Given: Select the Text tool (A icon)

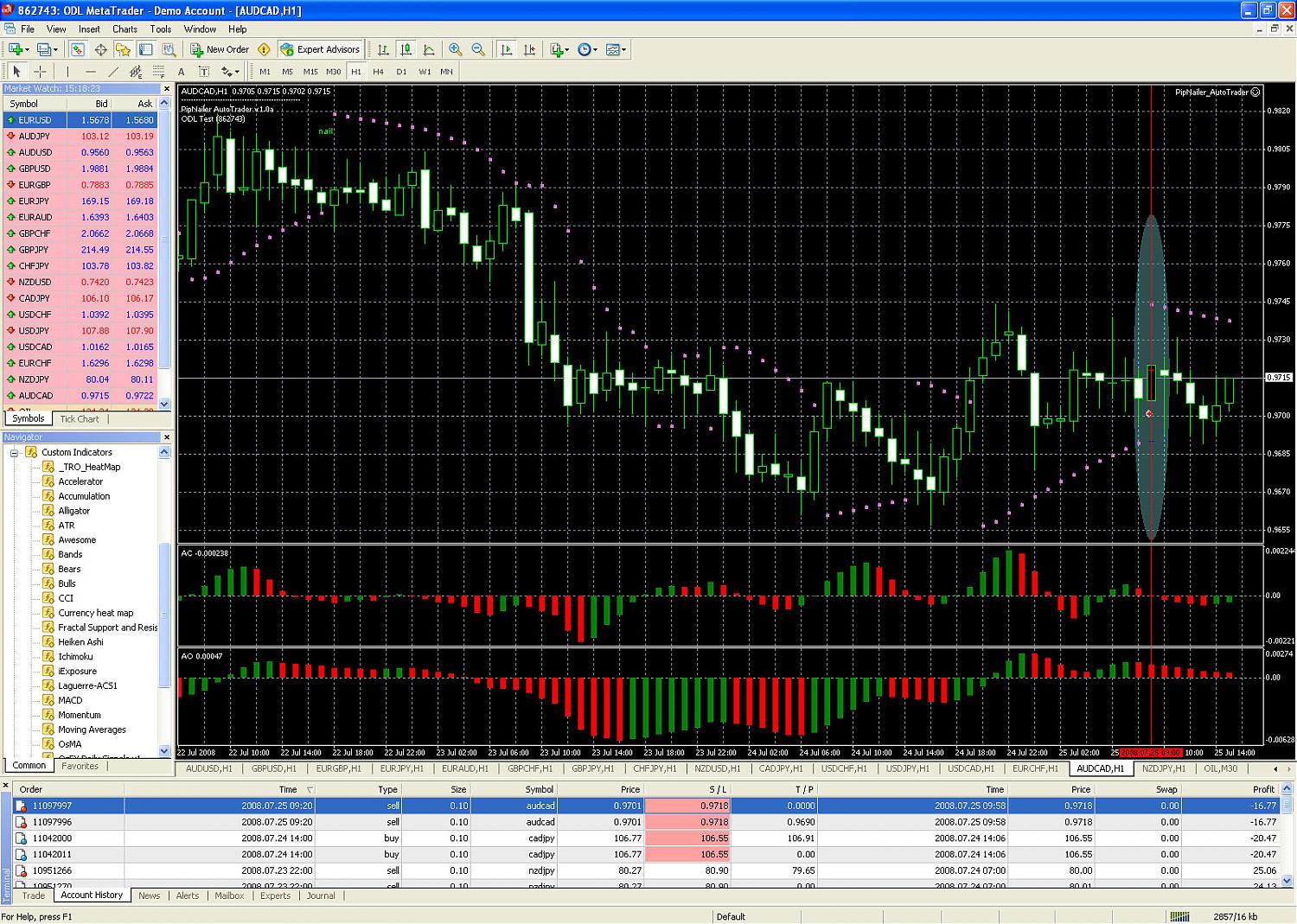Looking at the screenshot, I should [181, 71].
